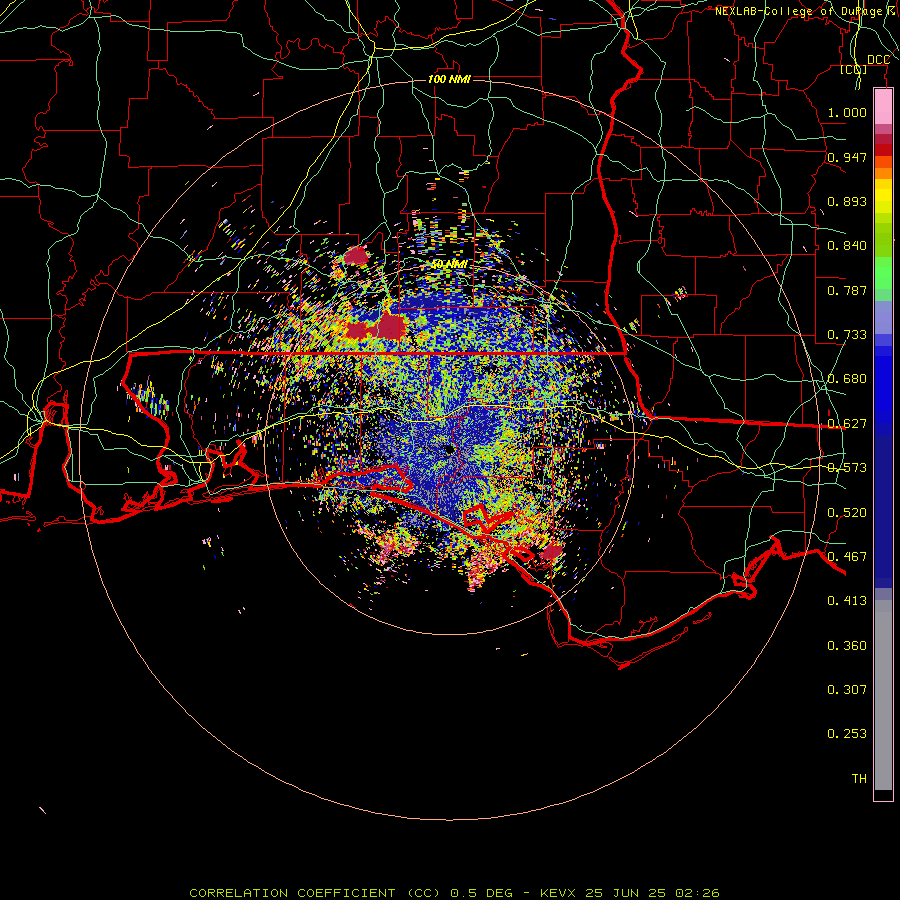Click the 0.733 legend value
Screen dimensions: 900x900
pos(847,335)
